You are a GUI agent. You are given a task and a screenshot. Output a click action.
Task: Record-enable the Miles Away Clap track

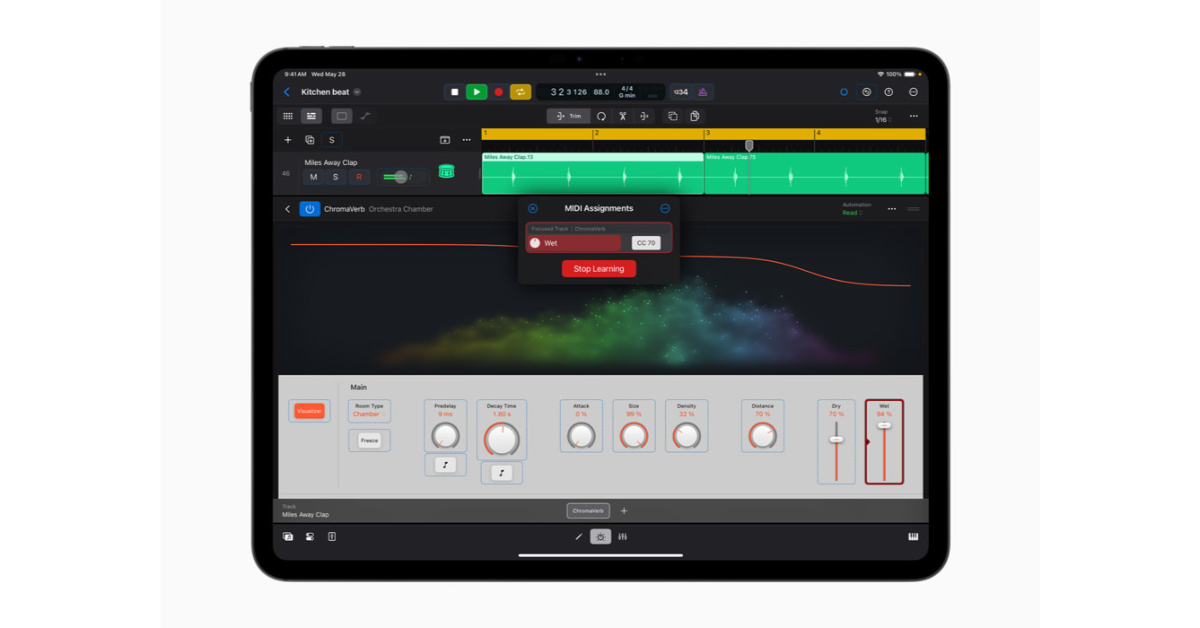(x=359, y=177)
